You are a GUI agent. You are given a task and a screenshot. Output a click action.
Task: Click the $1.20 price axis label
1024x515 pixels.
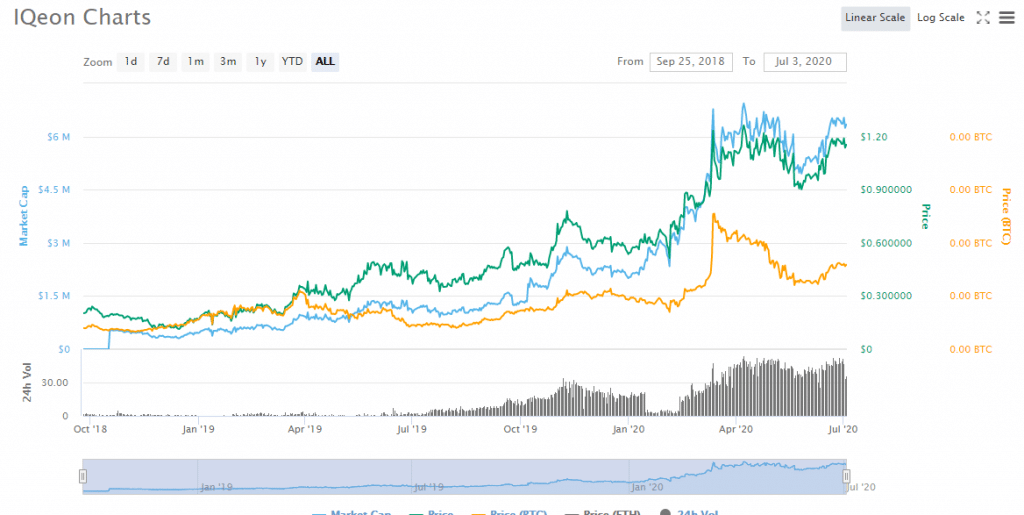coord(874,136)
